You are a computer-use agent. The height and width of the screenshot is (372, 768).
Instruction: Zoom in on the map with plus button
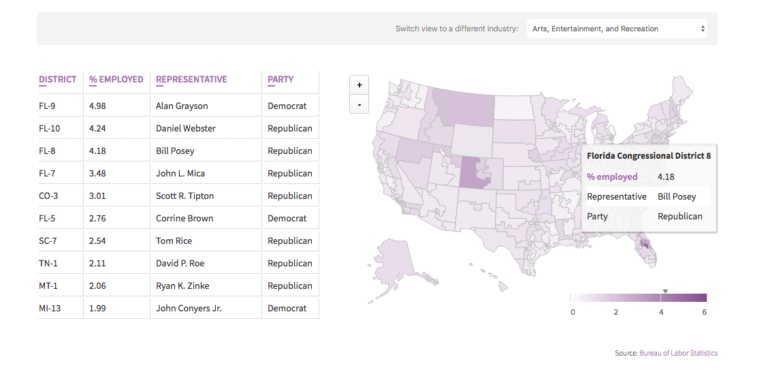(359, 85)
